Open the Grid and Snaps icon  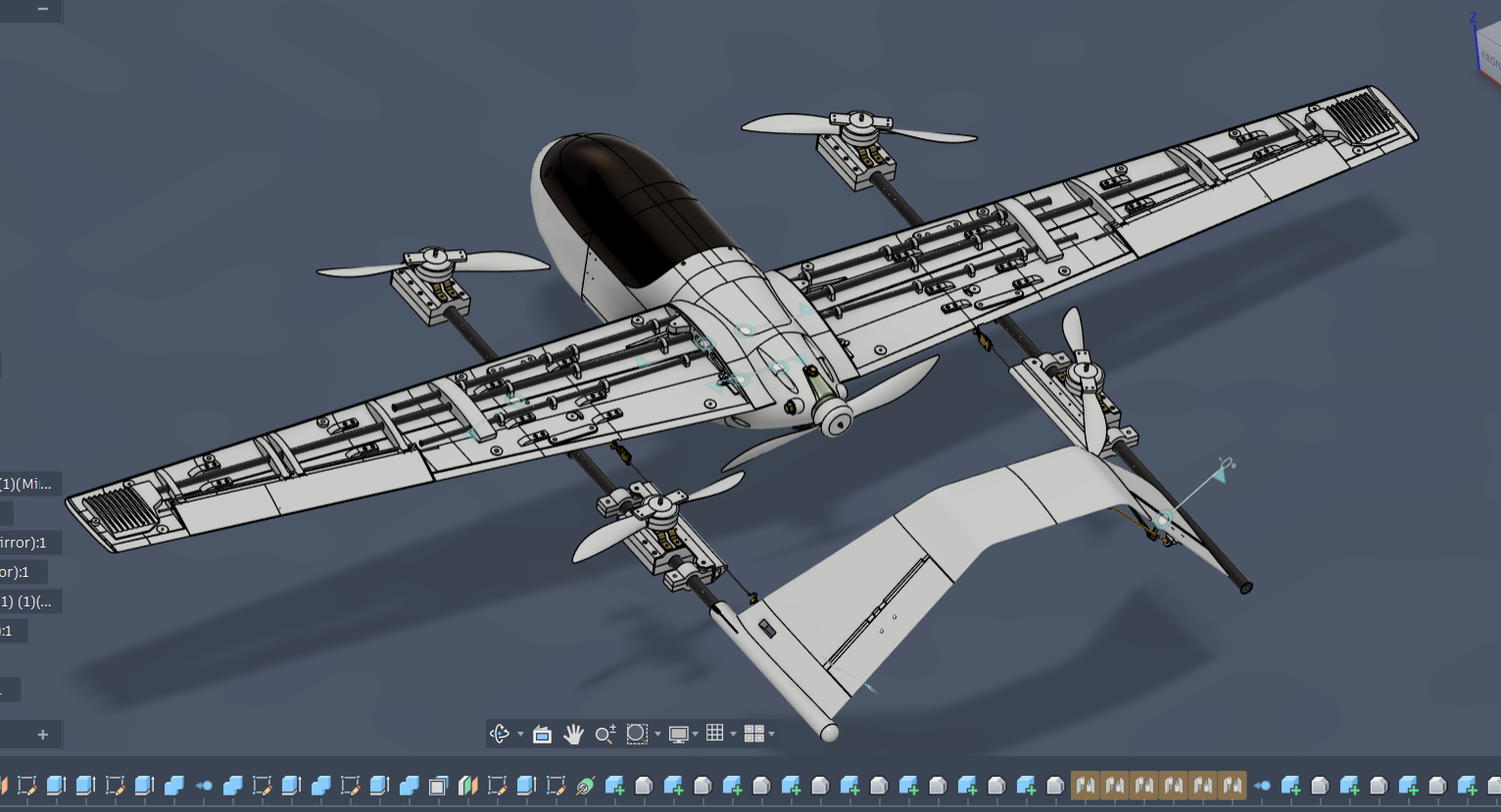(715, 733)
